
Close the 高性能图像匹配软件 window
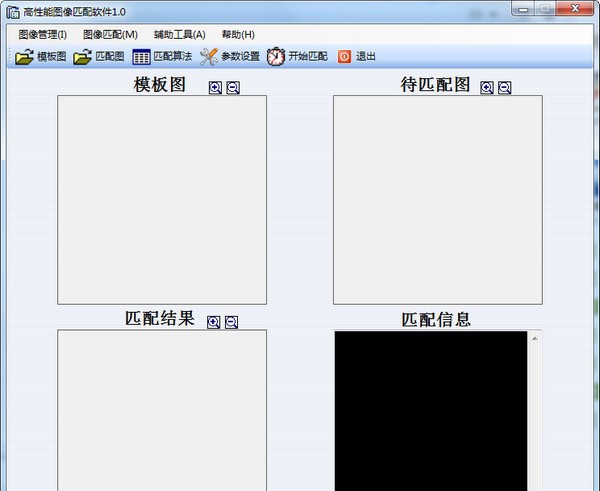click(x=575, y=9)
